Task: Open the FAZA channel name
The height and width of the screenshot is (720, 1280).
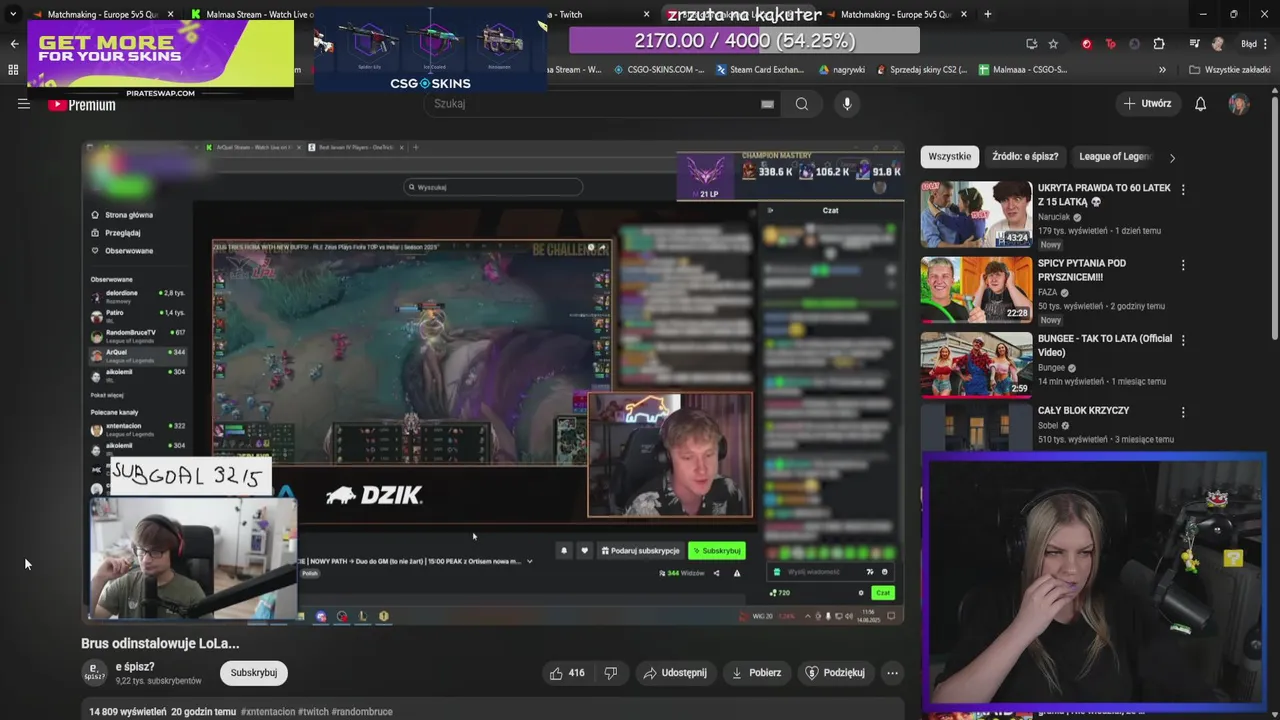Action: click(x=1048, y=292)
